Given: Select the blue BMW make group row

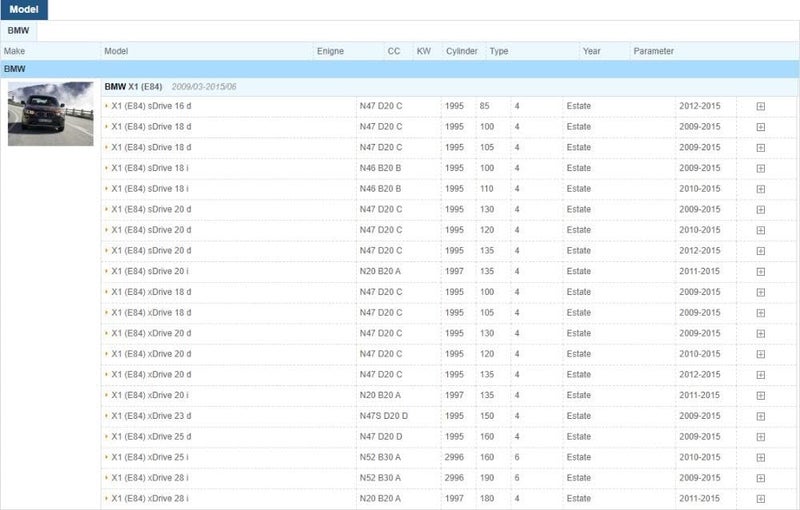Looking at the screenshot, I should coord(400,69).
